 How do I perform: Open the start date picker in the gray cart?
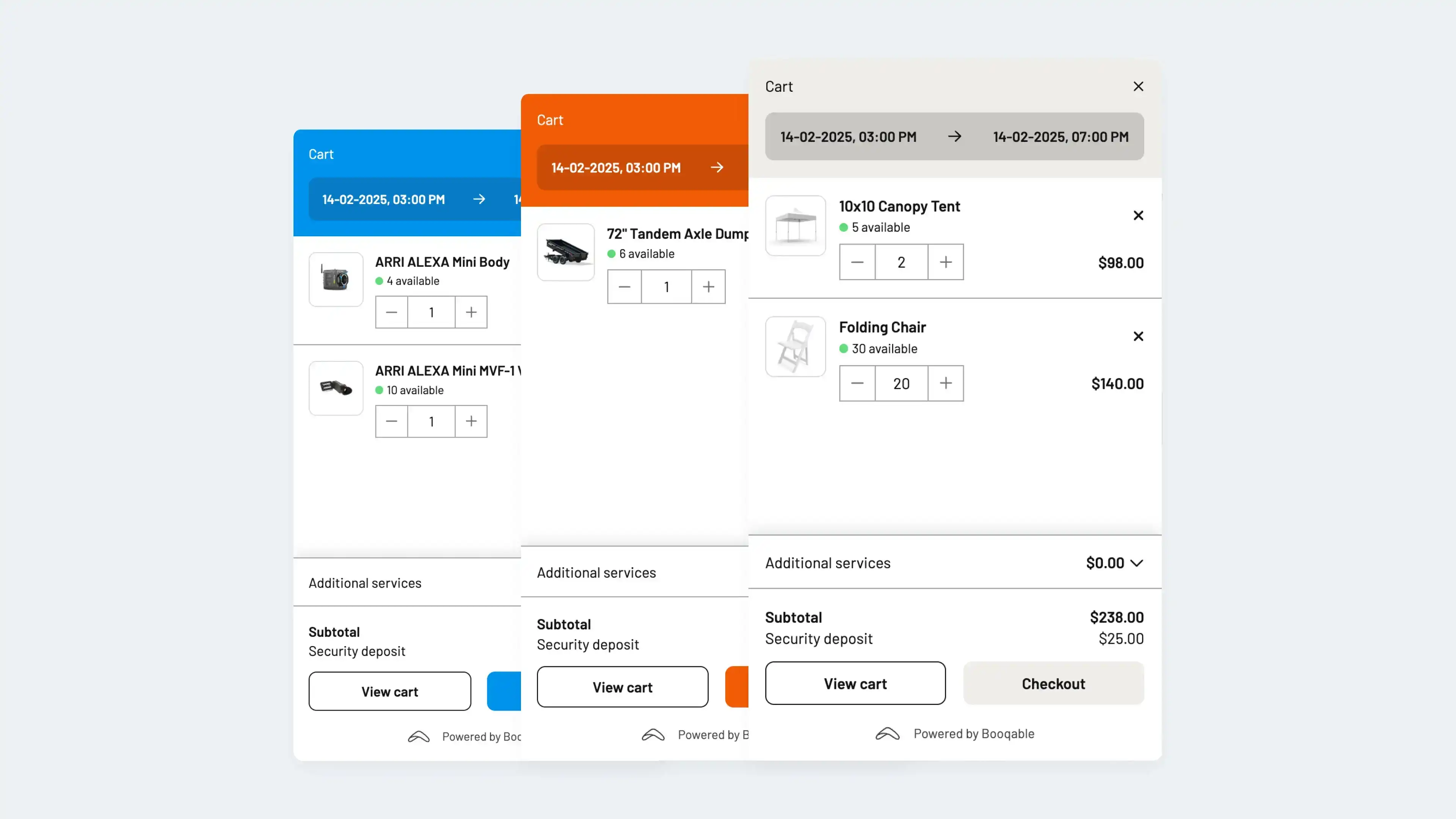click(x=847, y=136)
